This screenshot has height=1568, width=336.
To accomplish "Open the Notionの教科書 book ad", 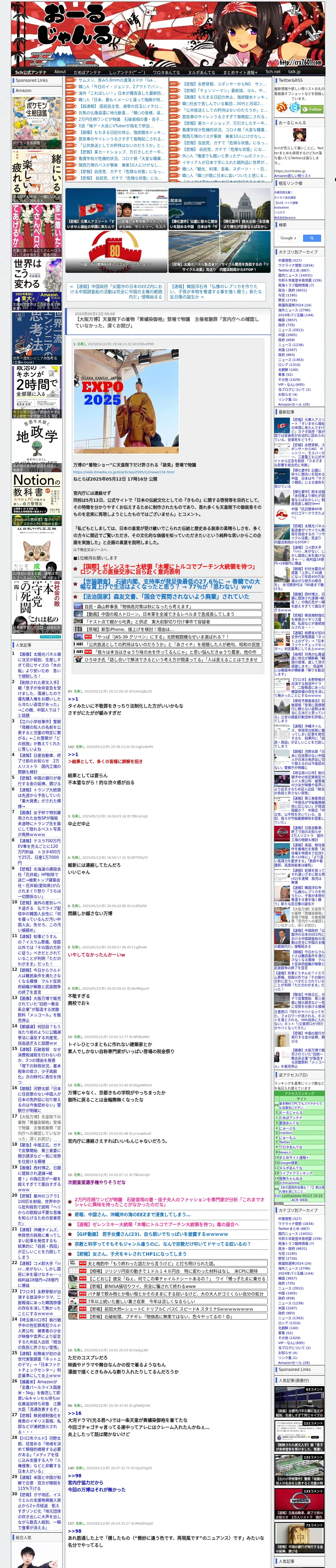I will 37,499.
